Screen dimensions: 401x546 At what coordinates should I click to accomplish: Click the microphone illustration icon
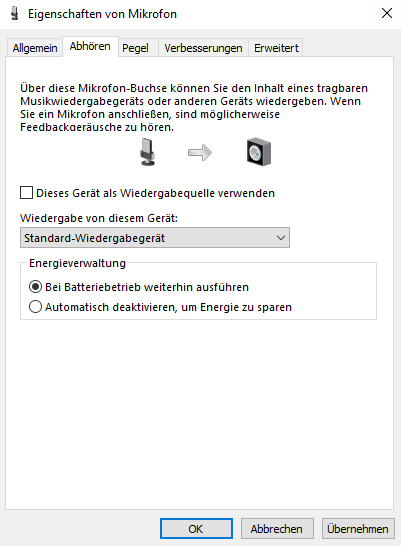click(147, 152)
